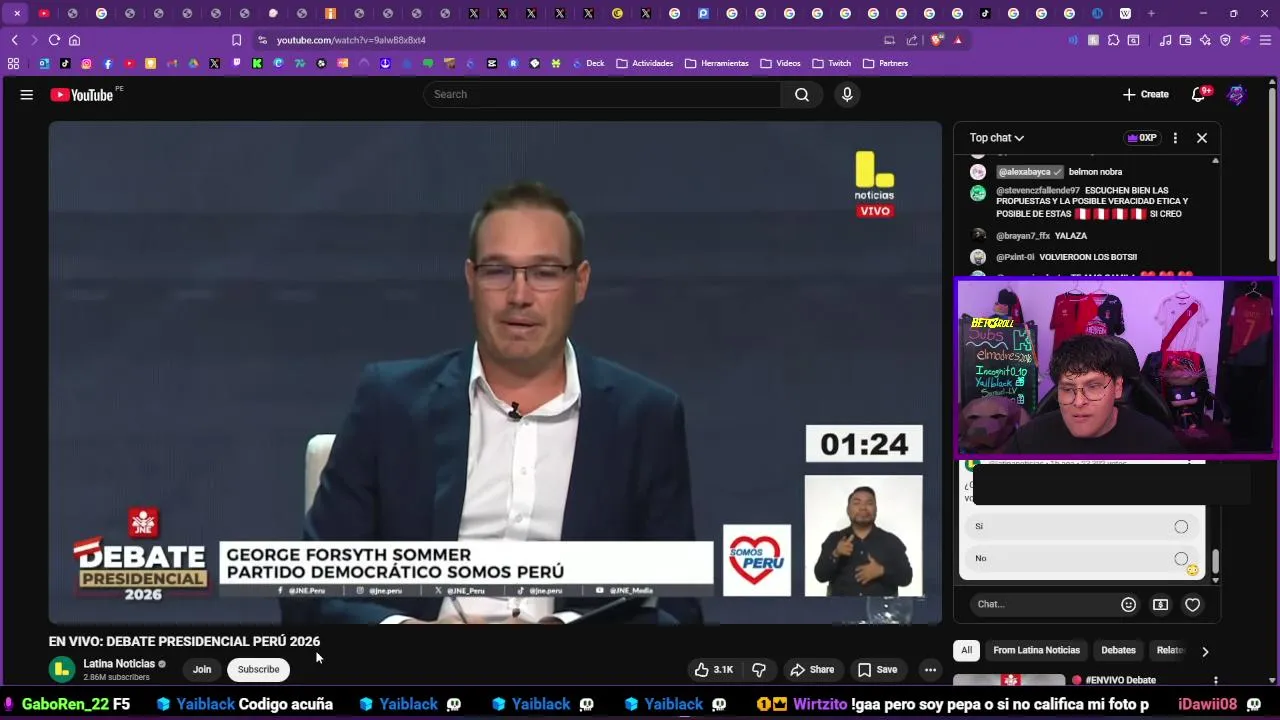This screenshot has height=720, width=1280.
Task: Open the Videos bookmarks folder
Action: [x=780, y=63]
